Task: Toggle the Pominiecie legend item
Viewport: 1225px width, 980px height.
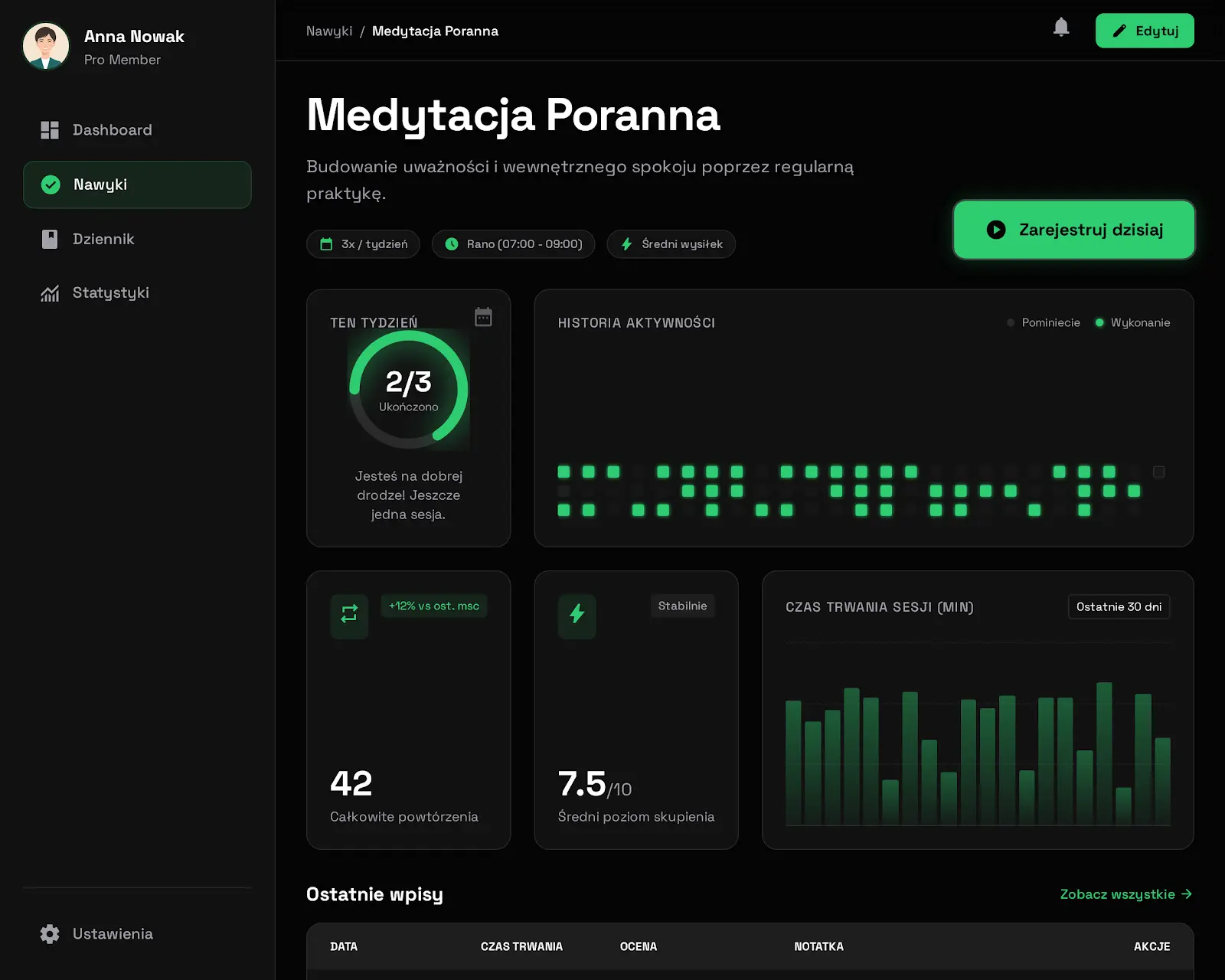Action: (x=1044, y=323)
